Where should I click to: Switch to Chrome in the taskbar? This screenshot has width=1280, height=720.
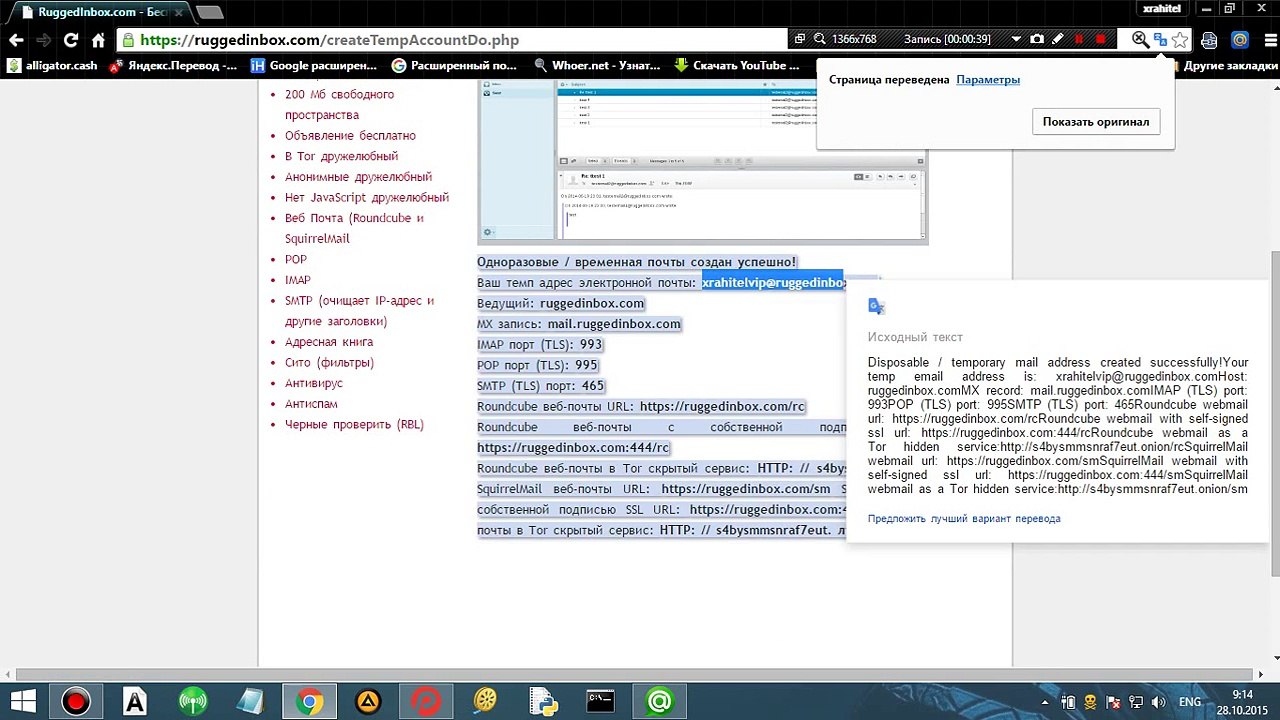309,702
